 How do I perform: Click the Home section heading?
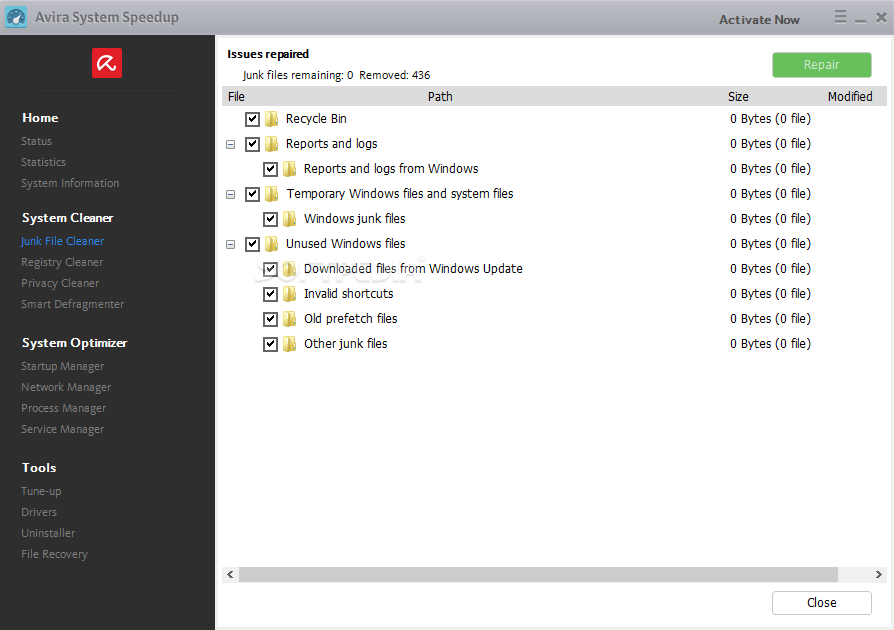[x=40, y=118]
